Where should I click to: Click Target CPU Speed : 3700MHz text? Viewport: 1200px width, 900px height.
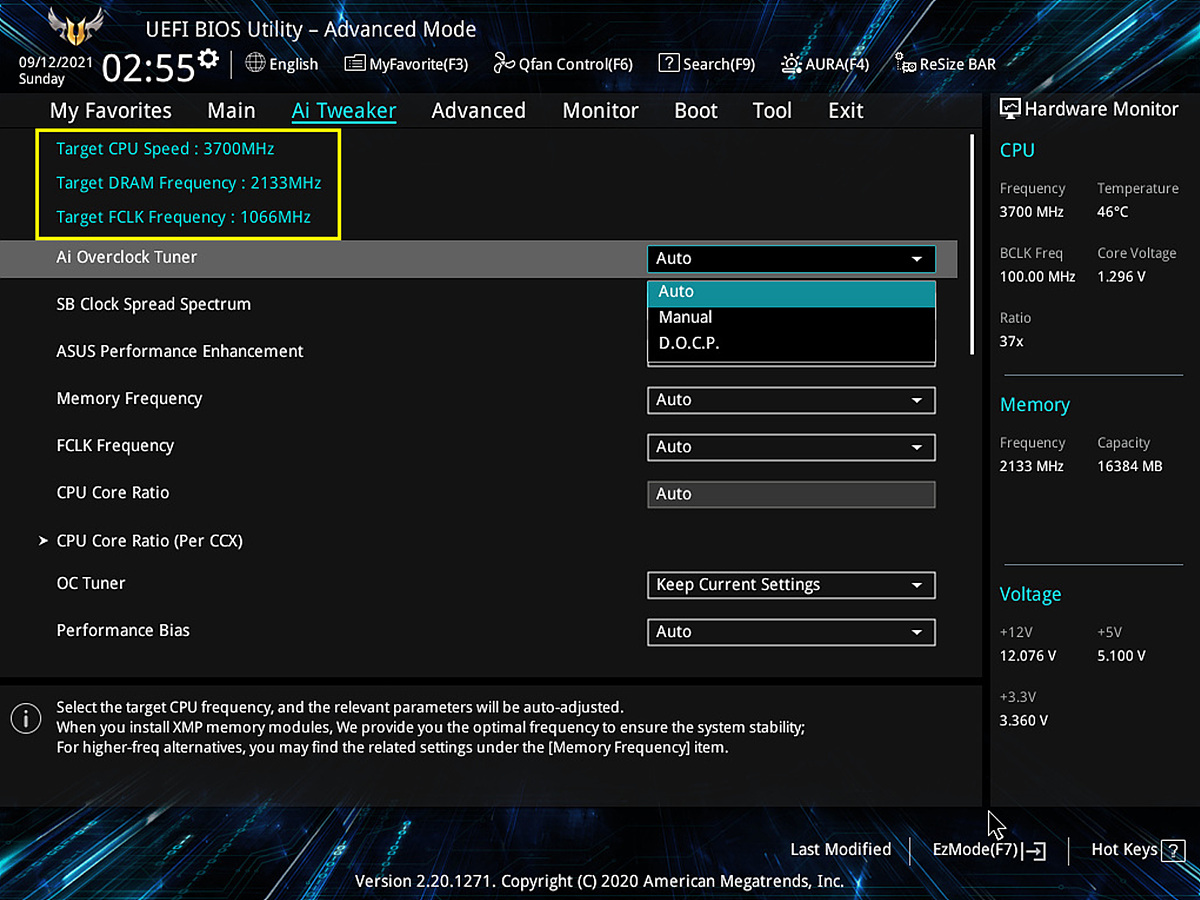point(165,149)
